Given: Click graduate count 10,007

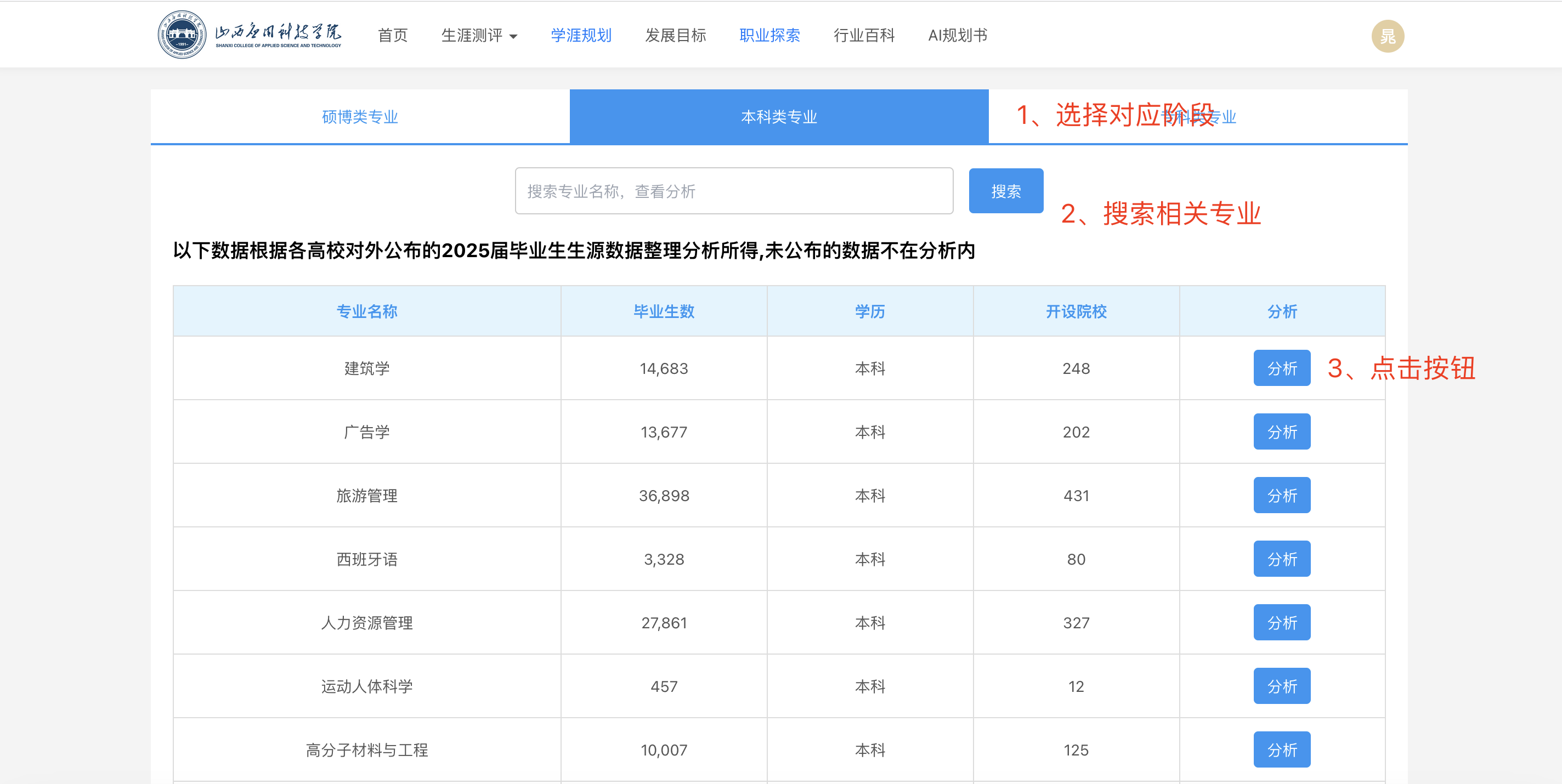Looking at the screenshot, I should (664, 751).
